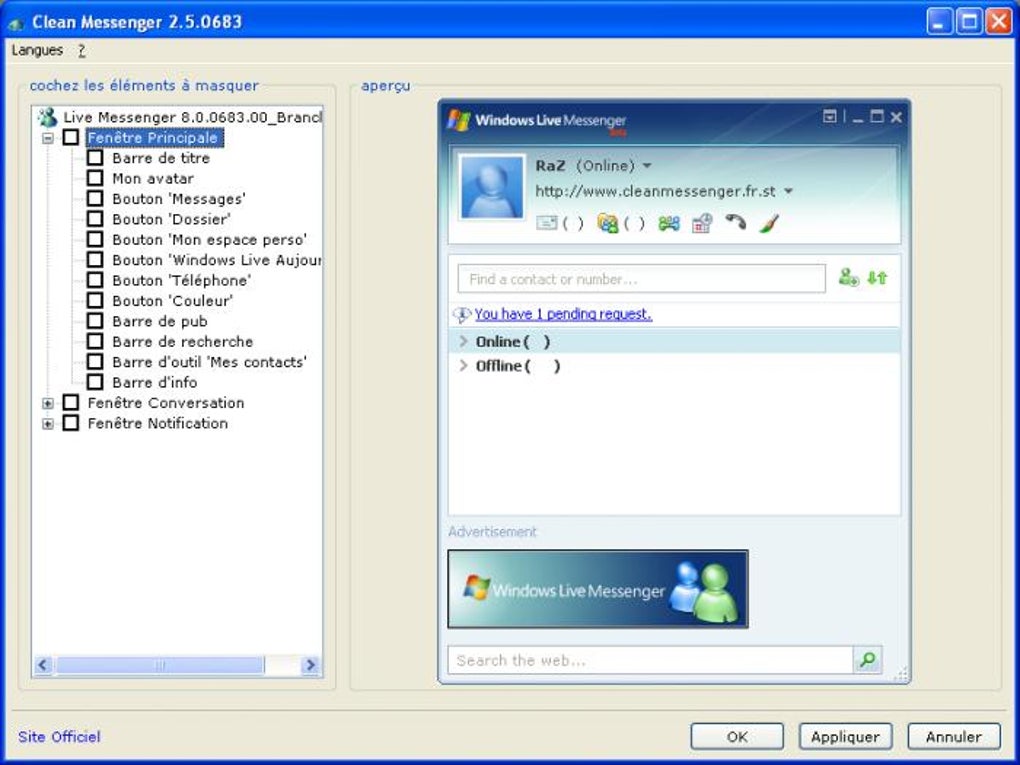Click the tree scrollbar right arrow

click(310, 665)
